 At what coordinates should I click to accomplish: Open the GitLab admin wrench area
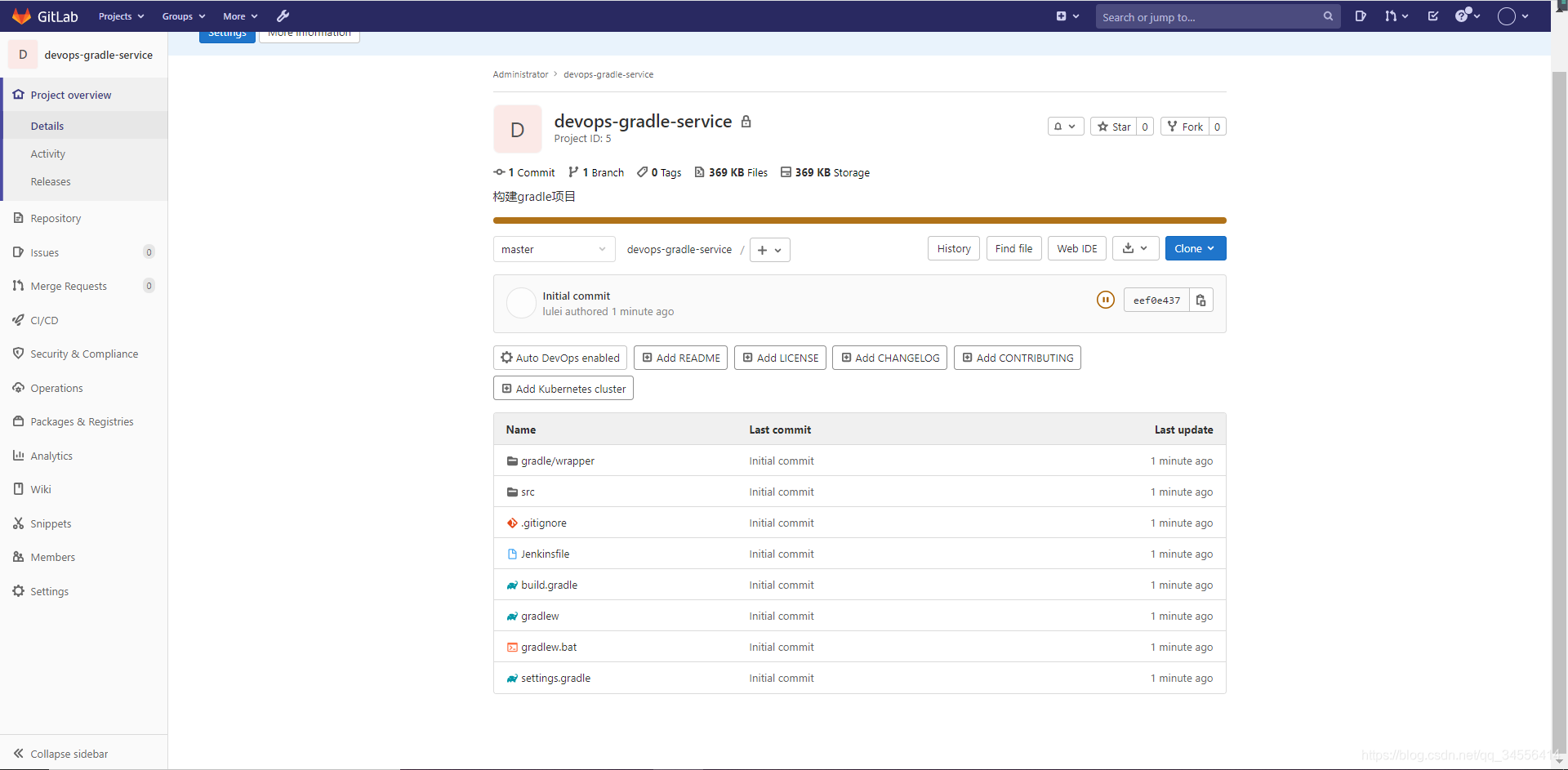point(283,16)
